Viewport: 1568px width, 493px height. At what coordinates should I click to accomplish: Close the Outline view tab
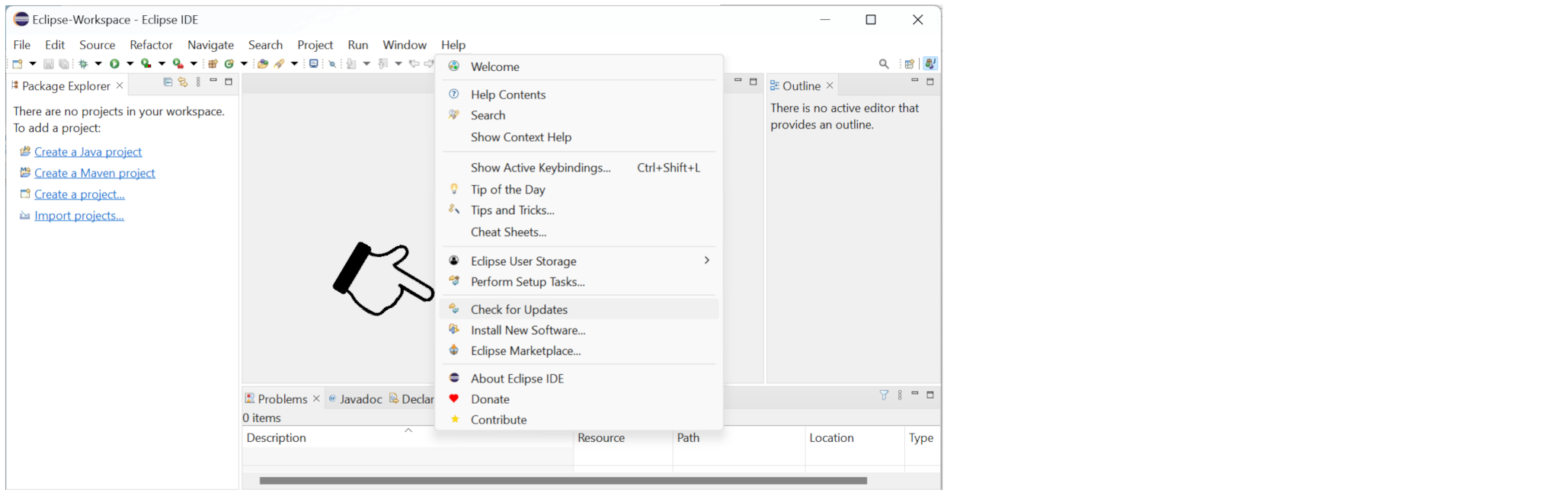click(830, 85)
